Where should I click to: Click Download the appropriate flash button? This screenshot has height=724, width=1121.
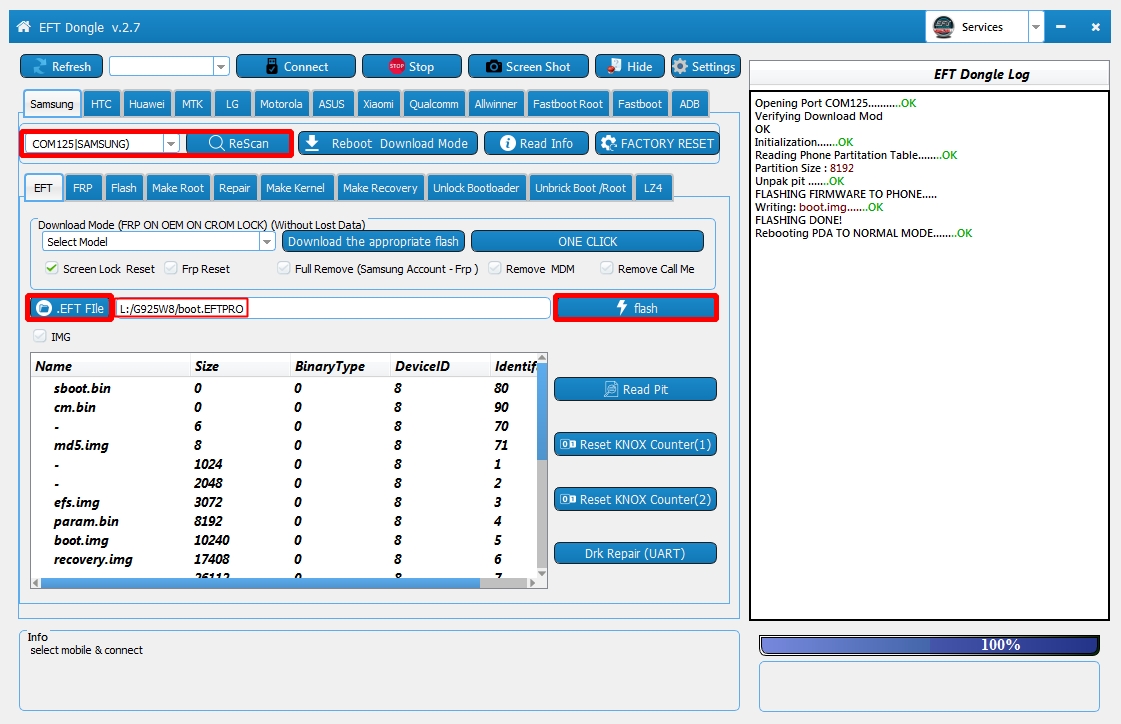[x=373, y=242]
